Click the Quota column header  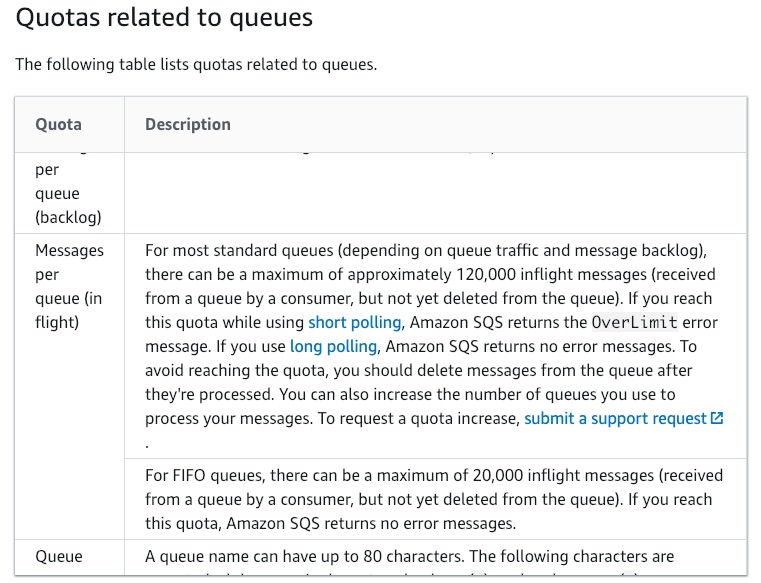[x=58, y=124]
